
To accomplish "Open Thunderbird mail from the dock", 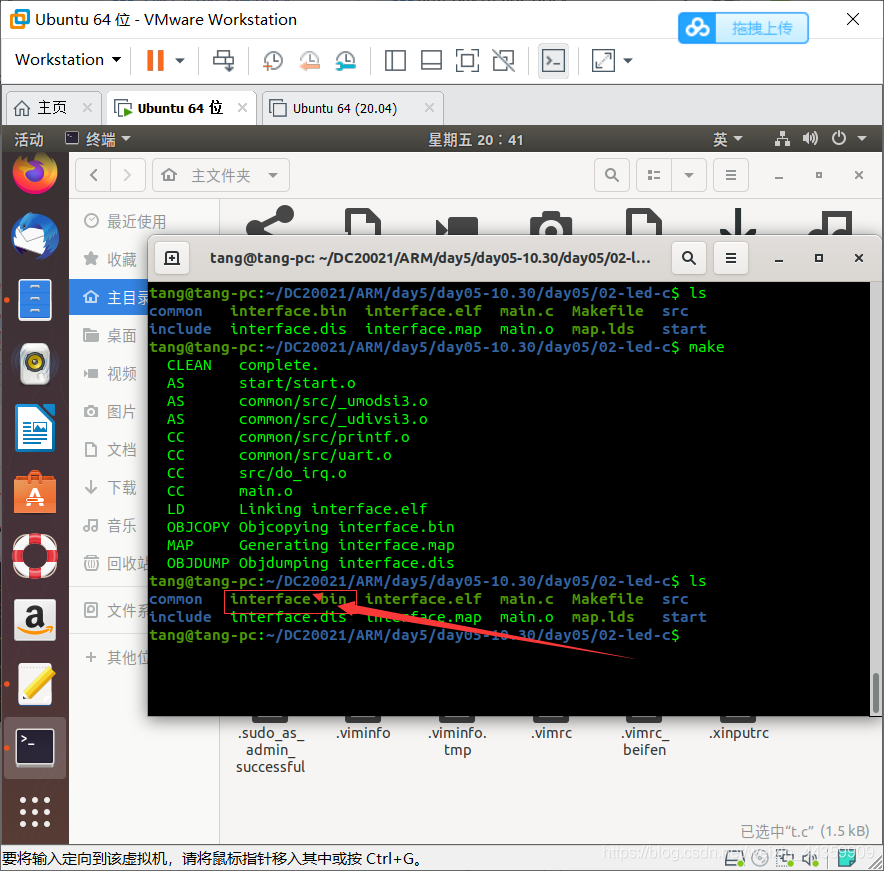I will coord(35,236).
